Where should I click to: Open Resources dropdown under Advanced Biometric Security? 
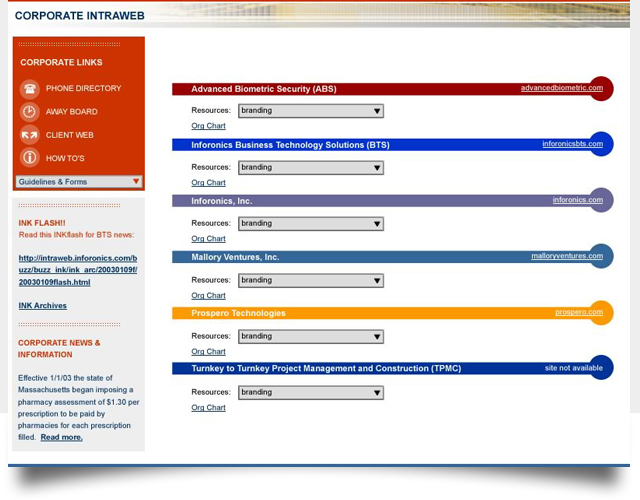311,111
